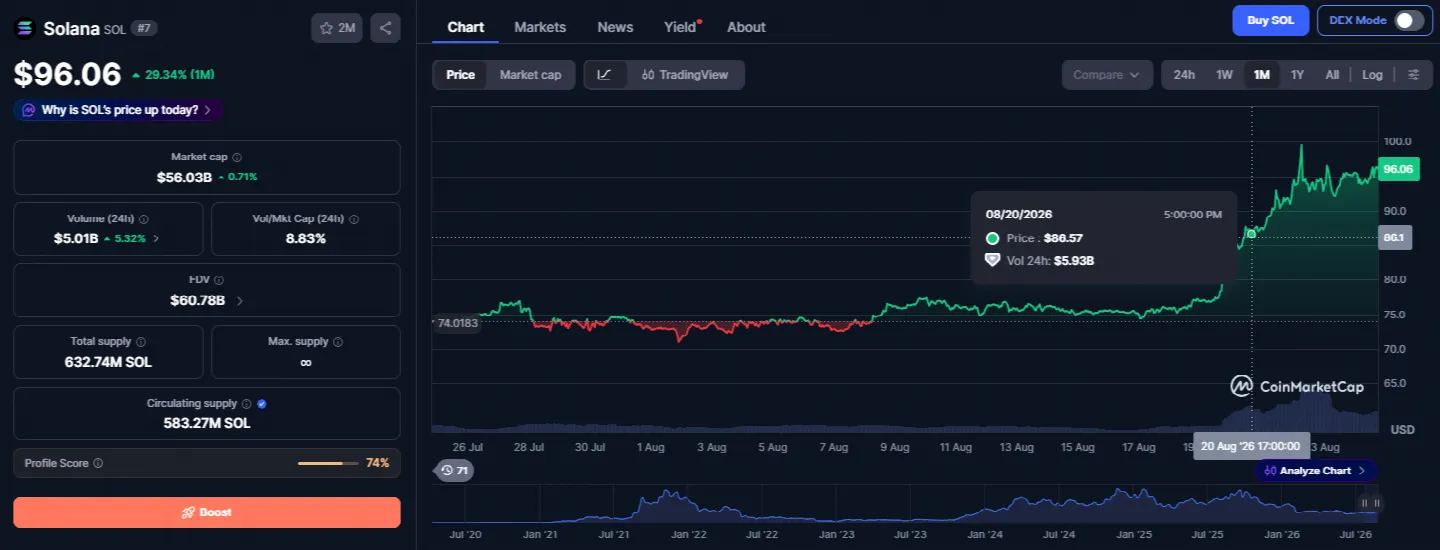This screenshot has width=1440, height=550.
Task: Click the green 96.06 price axis label
Action: pos(1397,169)
